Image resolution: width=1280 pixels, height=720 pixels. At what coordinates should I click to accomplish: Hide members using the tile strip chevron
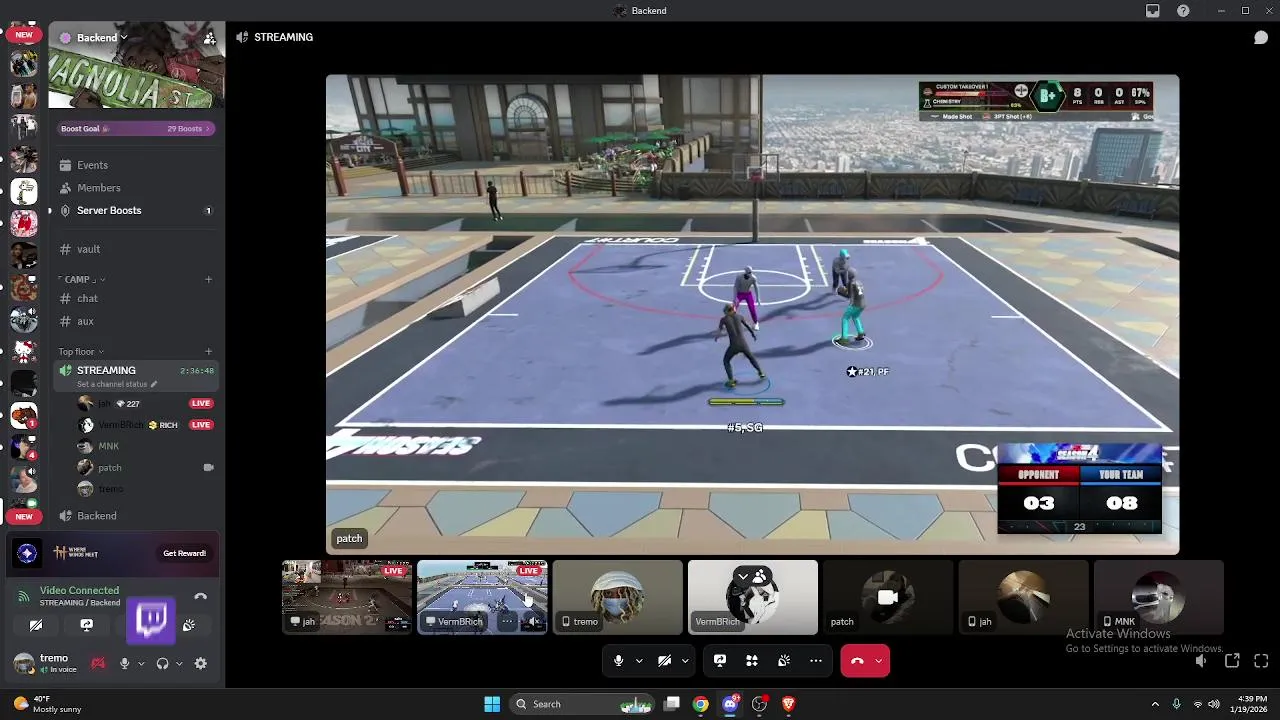pyautogui.click(x=753, y=576)
